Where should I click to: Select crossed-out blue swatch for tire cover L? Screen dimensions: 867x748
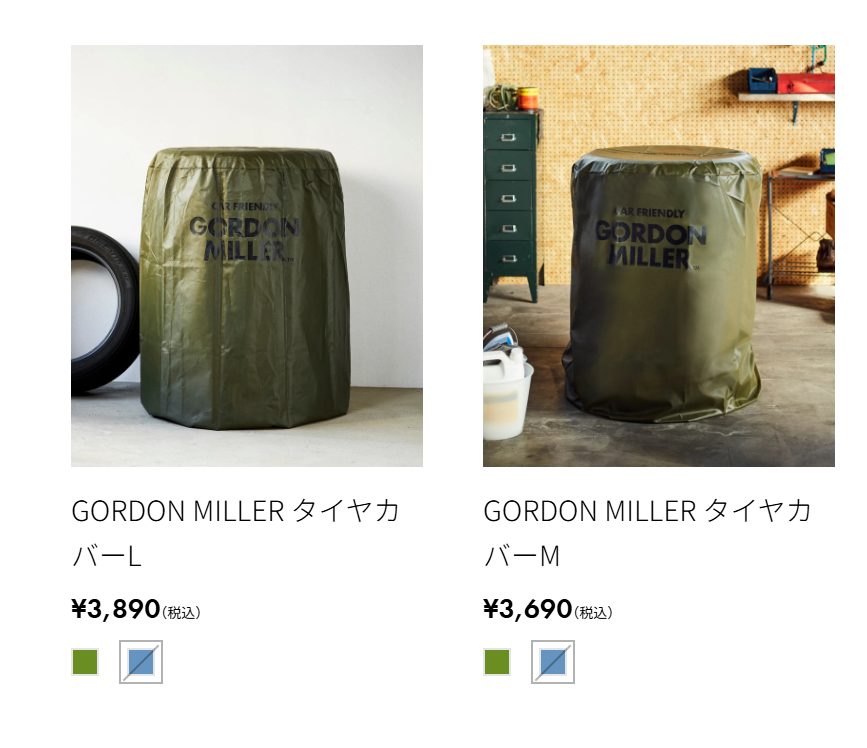coord(141,662)
